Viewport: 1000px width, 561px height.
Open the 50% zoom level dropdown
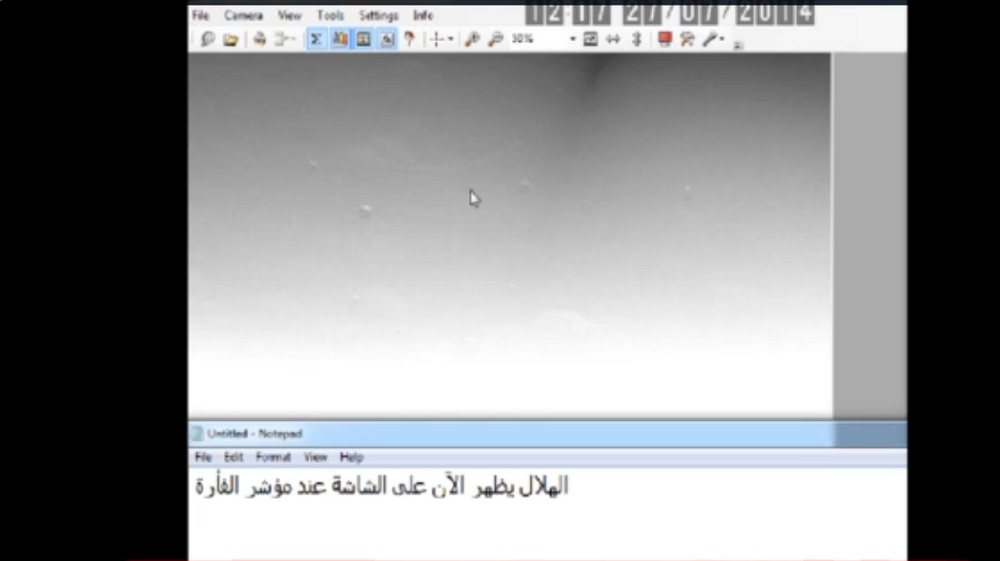point(573,39)
